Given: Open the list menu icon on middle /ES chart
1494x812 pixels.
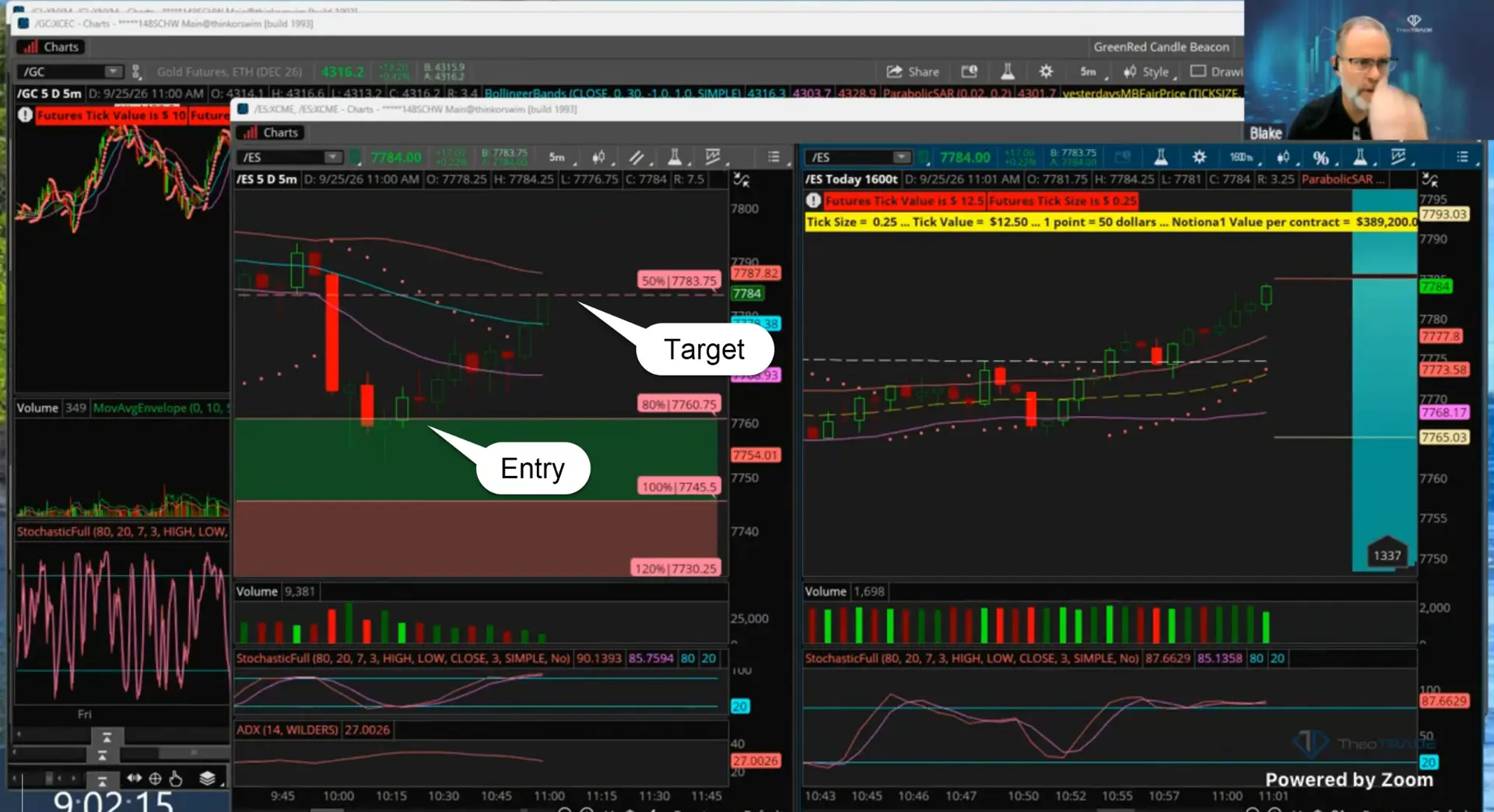Looking at the screenshot, I should pyautogui.click(x=773, y=157).
